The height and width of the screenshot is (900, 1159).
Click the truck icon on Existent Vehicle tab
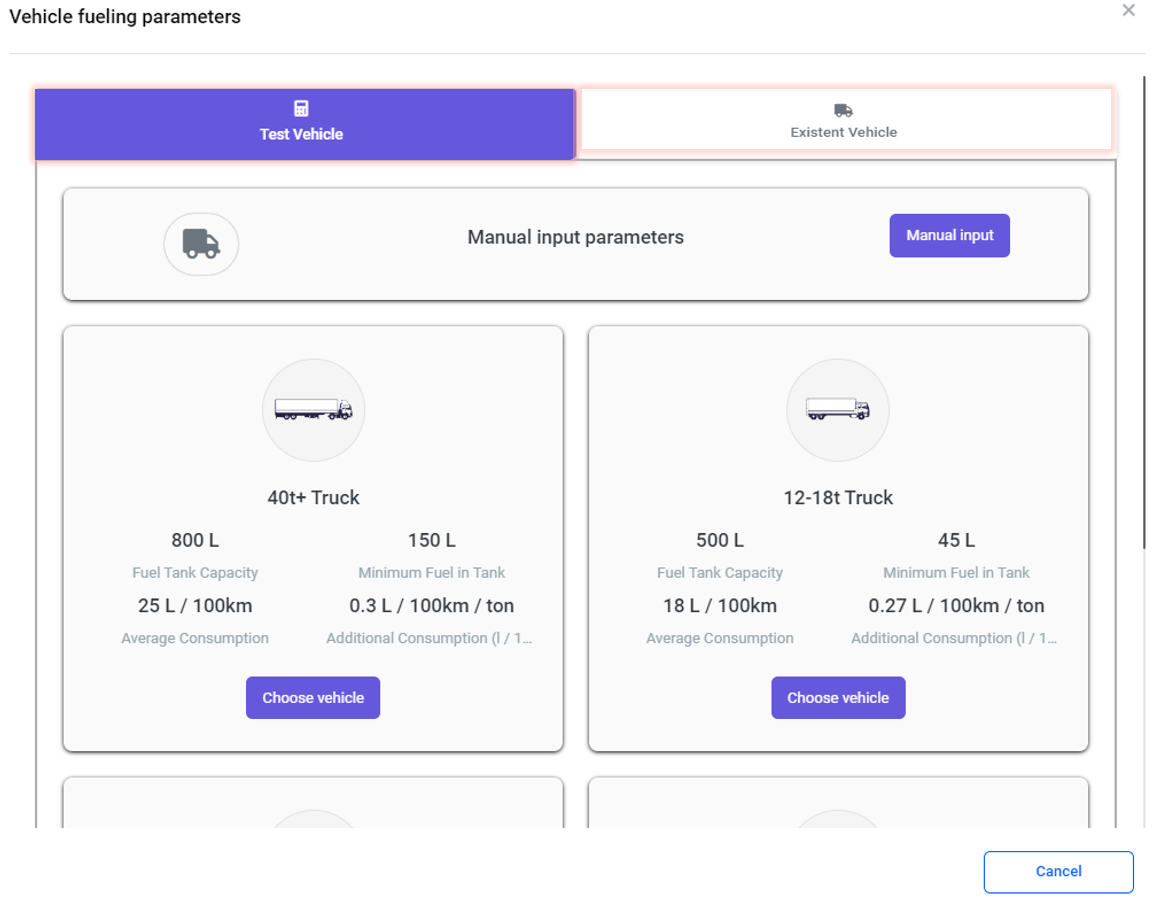point(843,111)
